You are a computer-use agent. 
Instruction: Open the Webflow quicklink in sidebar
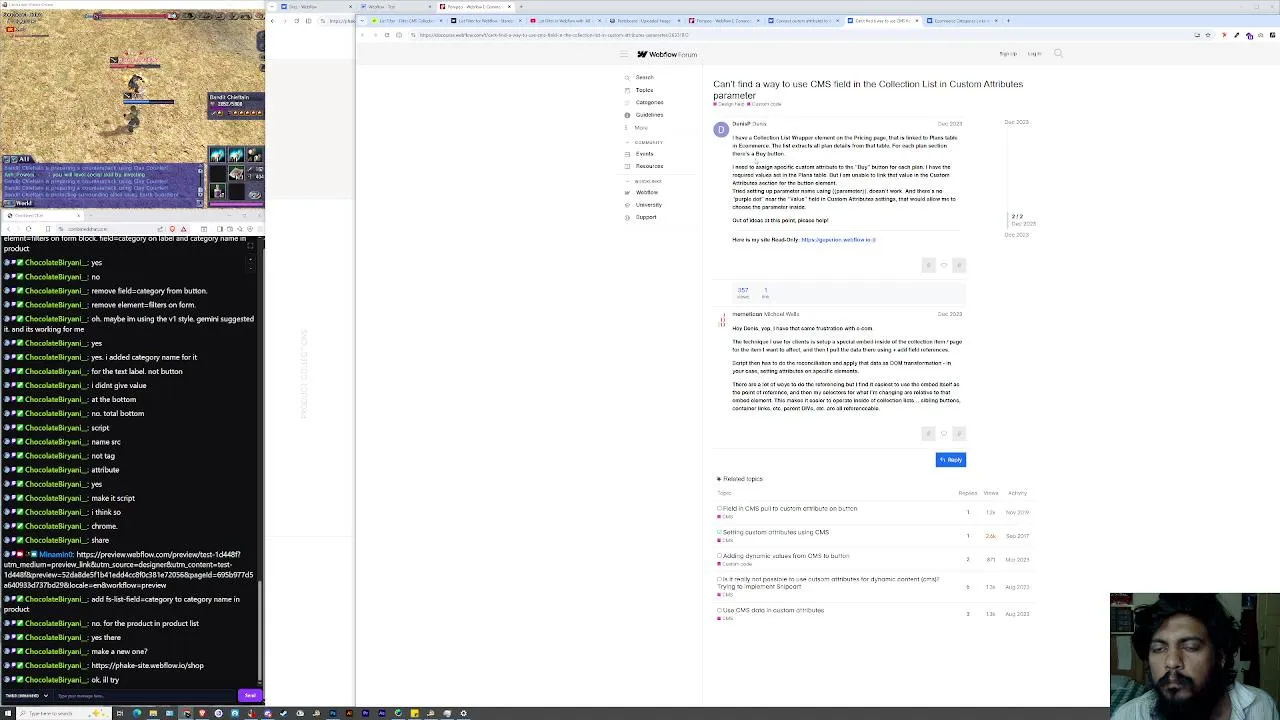point(647,192)
